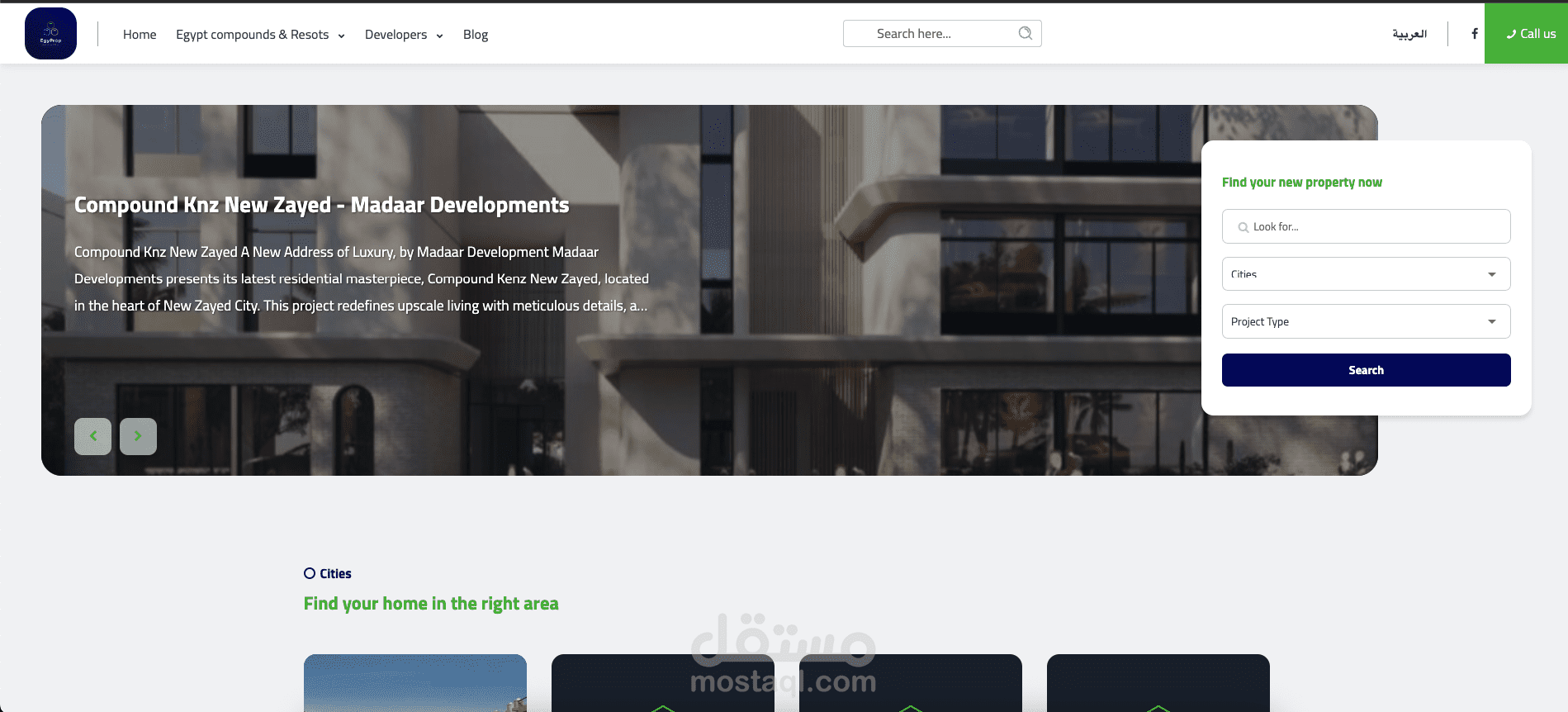Click the Cities section label
The height and width of the screenshot is (712, 1568).
pos(328,573)
